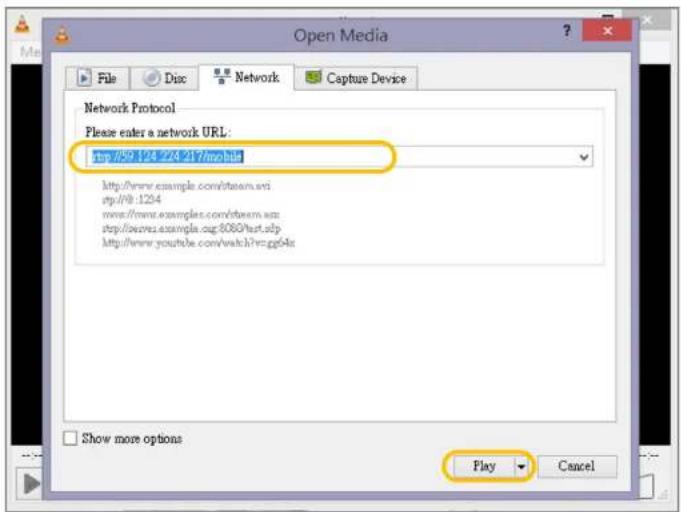
Task: Click the rtp://@:1234 example text
Action: coord(132,200)
